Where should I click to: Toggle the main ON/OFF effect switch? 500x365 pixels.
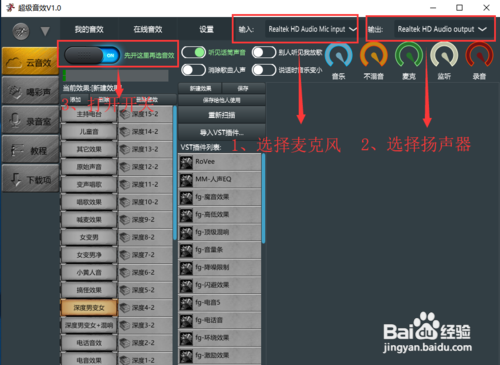92,55
